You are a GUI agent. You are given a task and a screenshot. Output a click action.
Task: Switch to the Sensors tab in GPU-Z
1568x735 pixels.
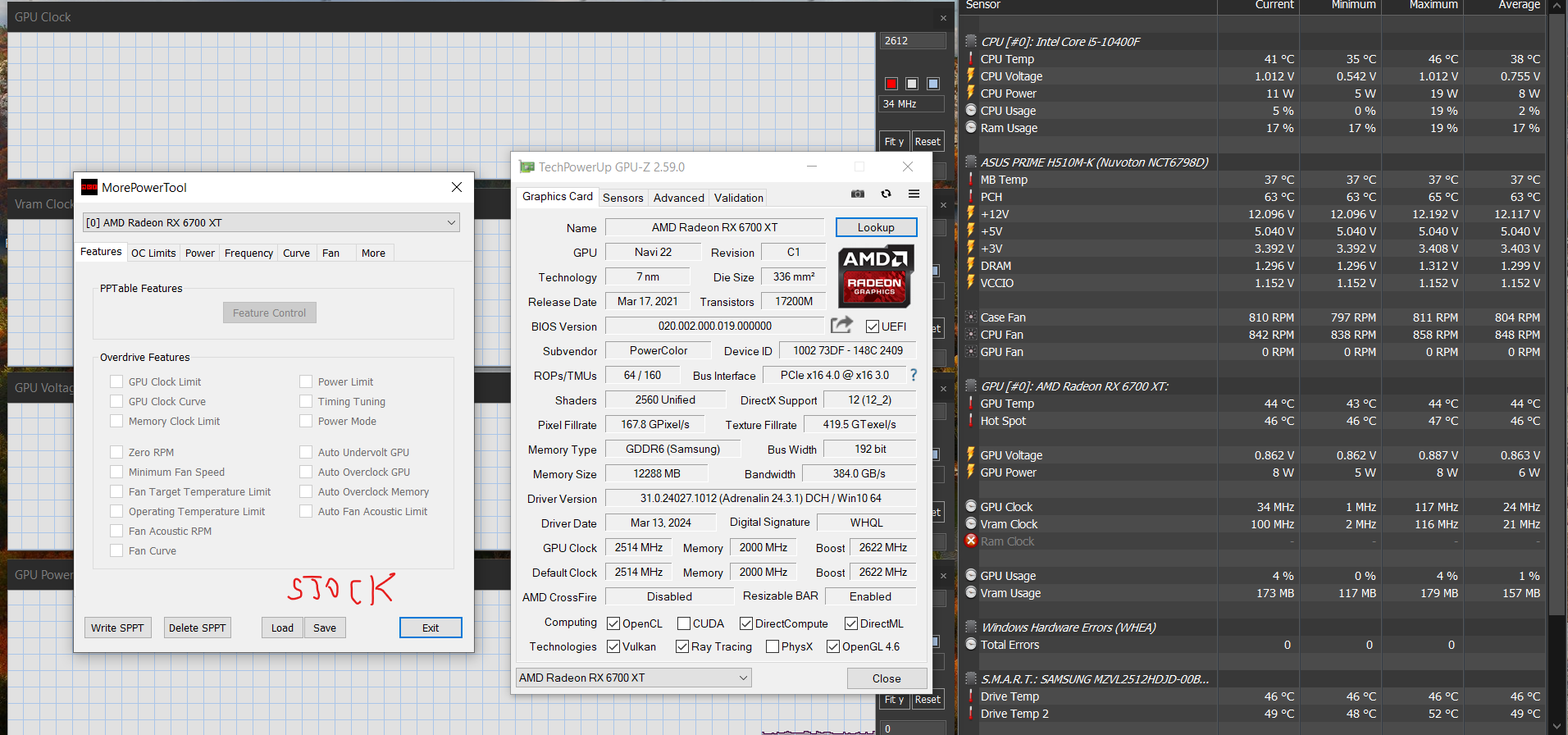[623, 198]
